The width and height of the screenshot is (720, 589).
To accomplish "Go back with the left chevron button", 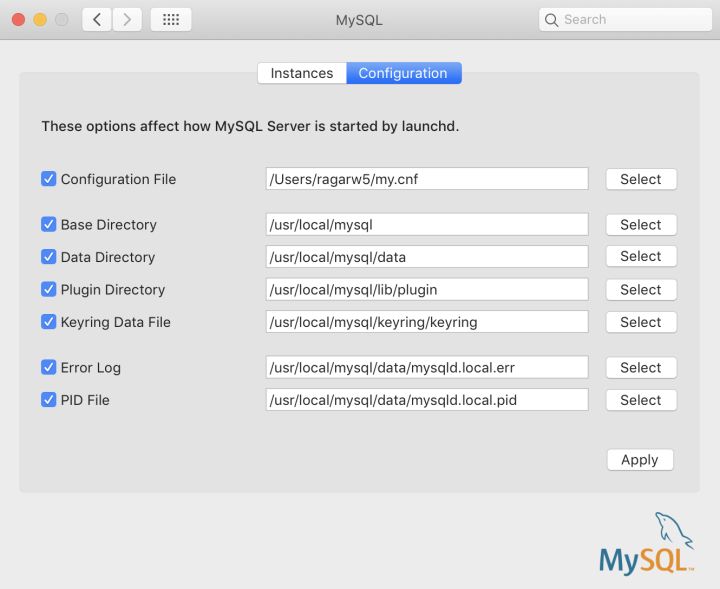I will (x=97, y=20).
